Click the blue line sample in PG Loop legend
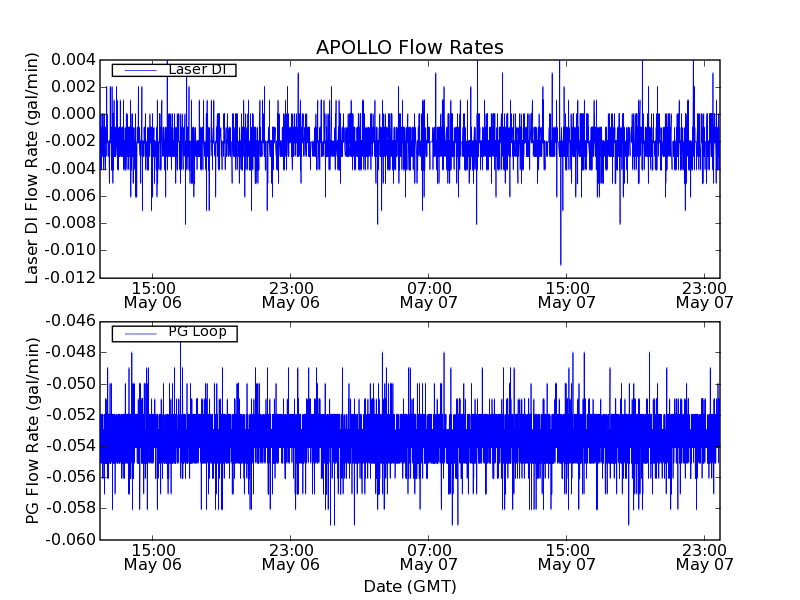This screenshot has width=800, height=600. tap(138, 333)
